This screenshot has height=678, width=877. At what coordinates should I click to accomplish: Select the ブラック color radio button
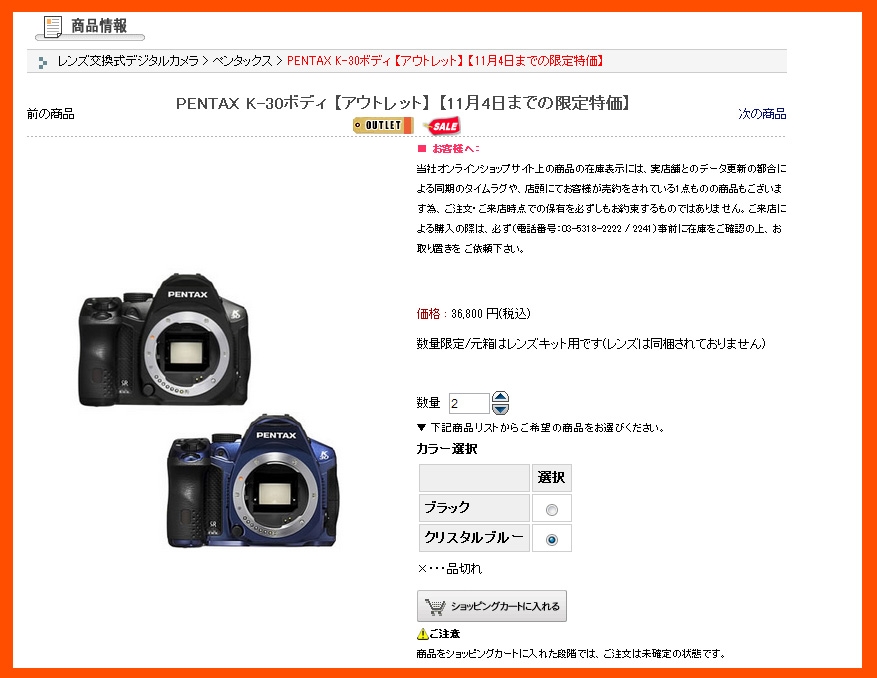pyautogui.click(x=551, y=510)
